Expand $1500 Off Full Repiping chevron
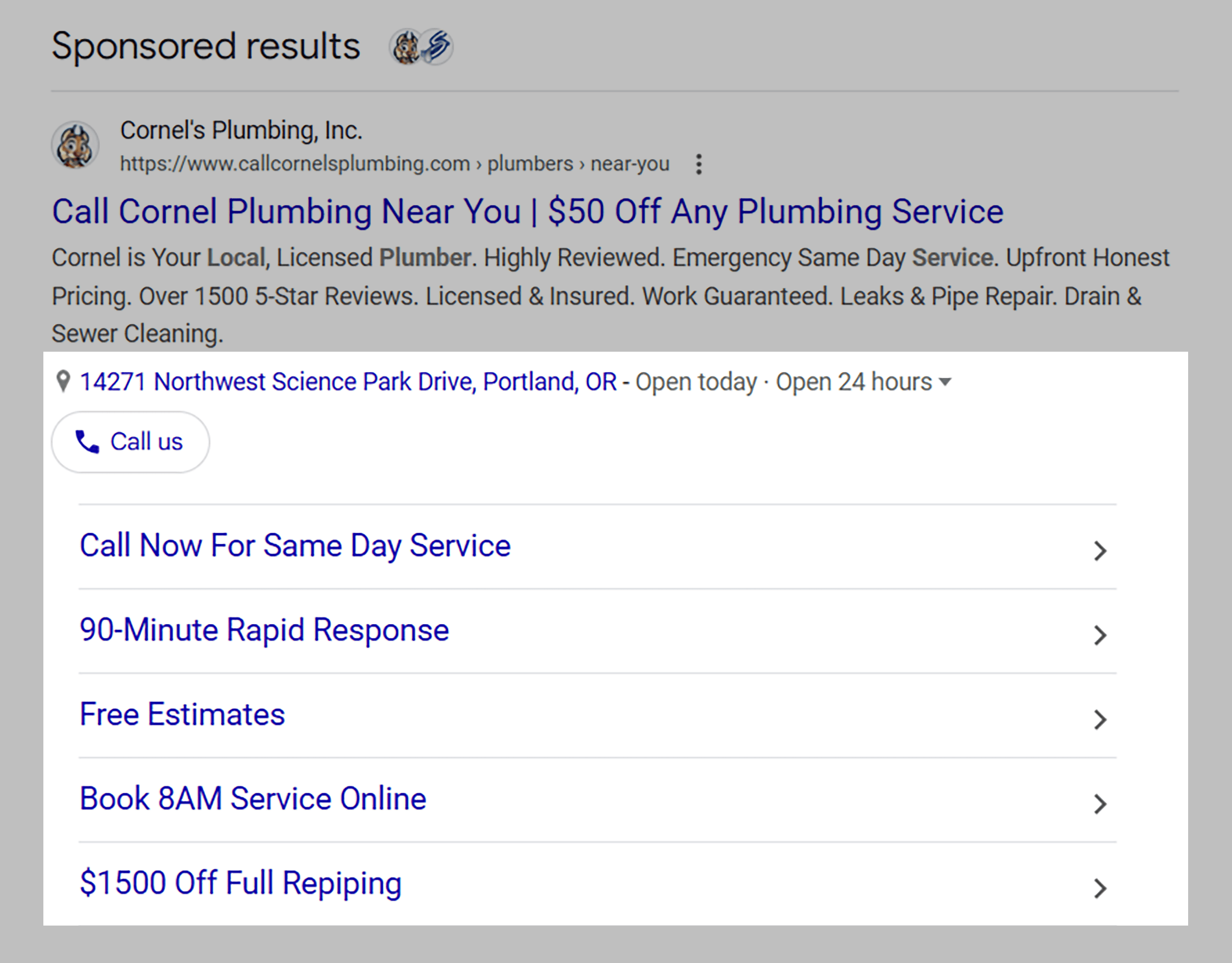This screenshot has height=963, width=1232. 1099,888
